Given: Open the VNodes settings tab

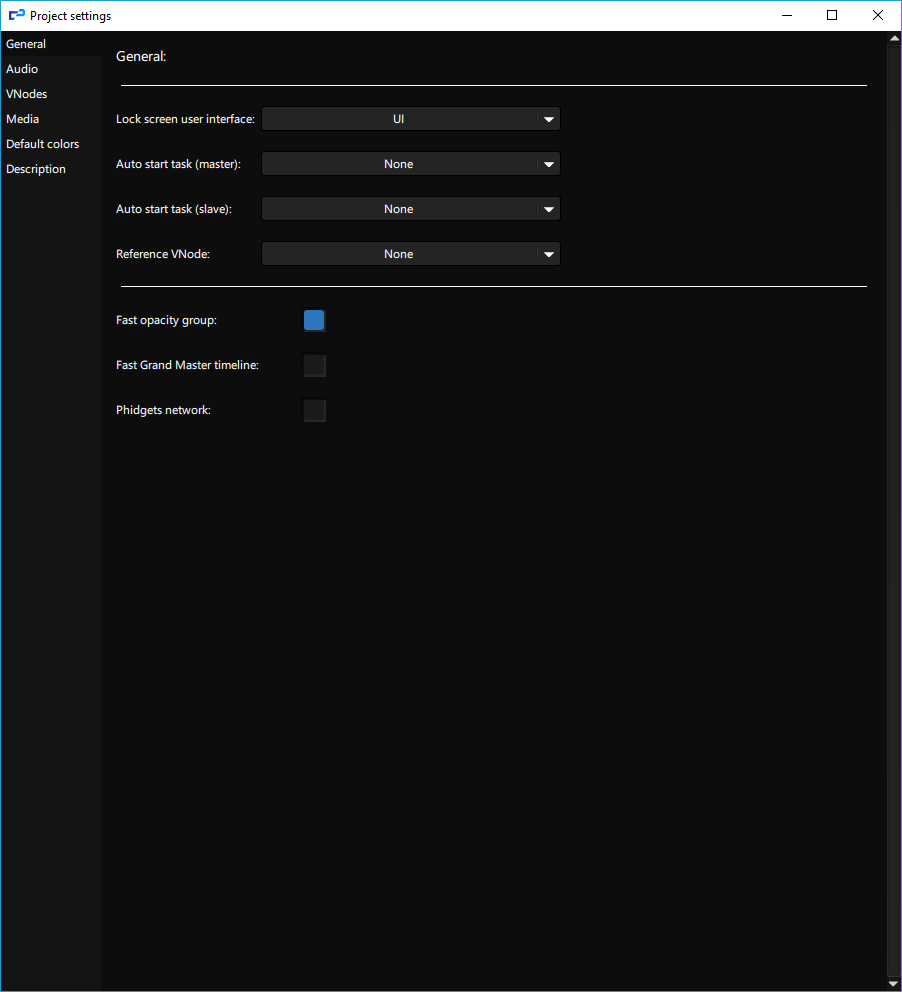Looking at the screenshot, I should click(x=27, y=94).
